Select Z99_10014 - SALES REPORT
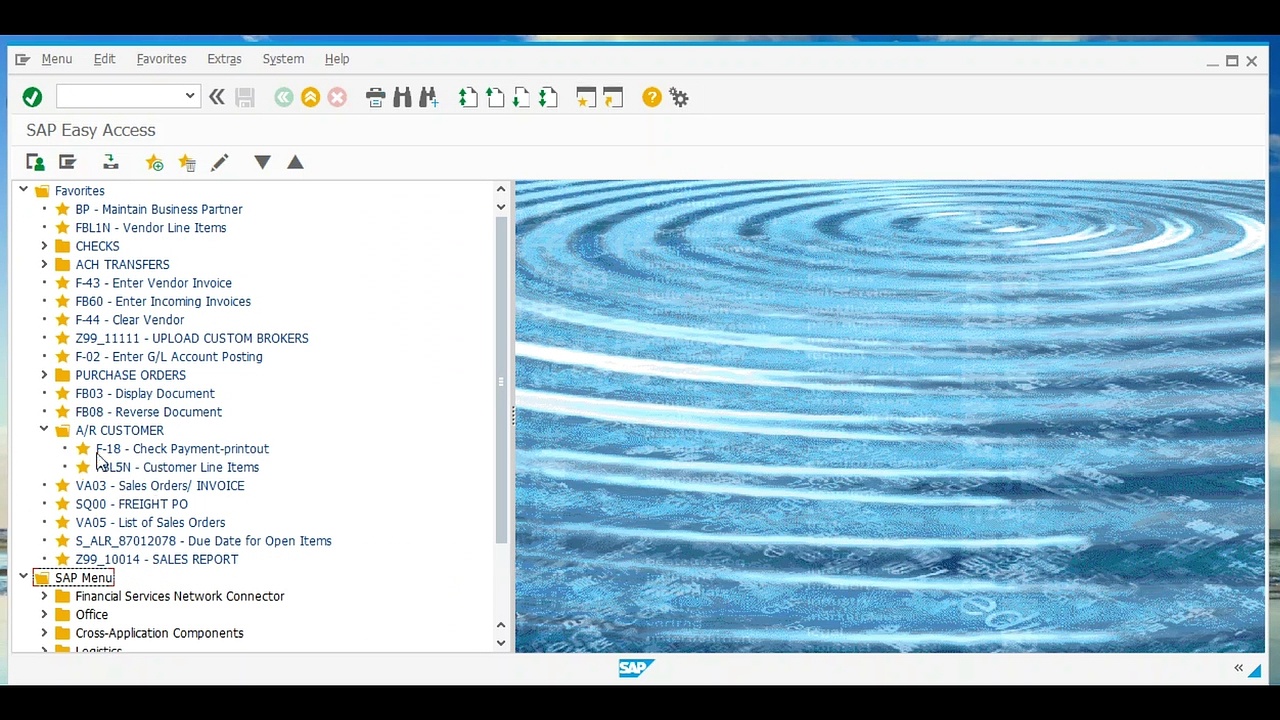 coord(157,559)
